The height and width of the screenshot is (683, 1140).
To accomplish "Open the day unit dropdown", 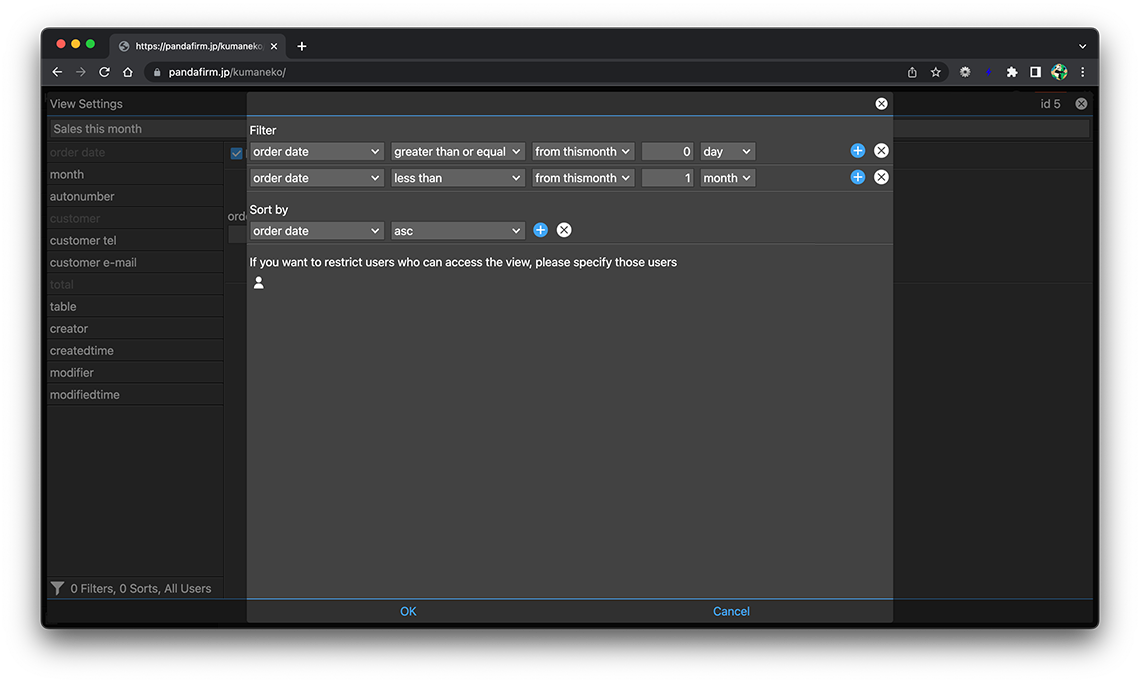I will (727, 152).
